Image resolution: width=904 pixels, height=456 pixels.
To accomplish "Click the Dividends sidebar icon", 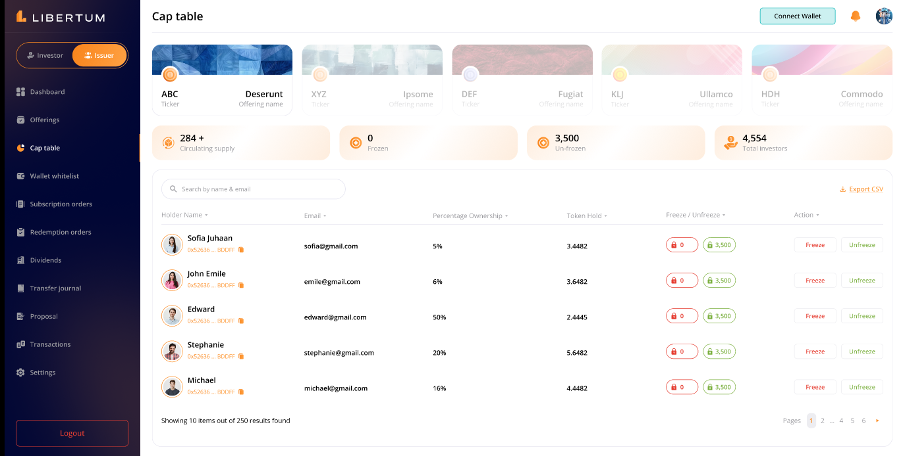I will click(21, 260).
